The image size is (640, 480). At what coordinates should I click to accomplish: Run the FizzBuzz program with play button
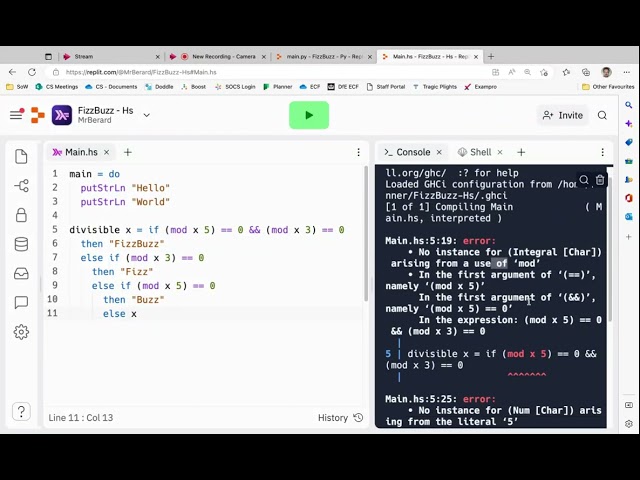click(x=309, y=115)
